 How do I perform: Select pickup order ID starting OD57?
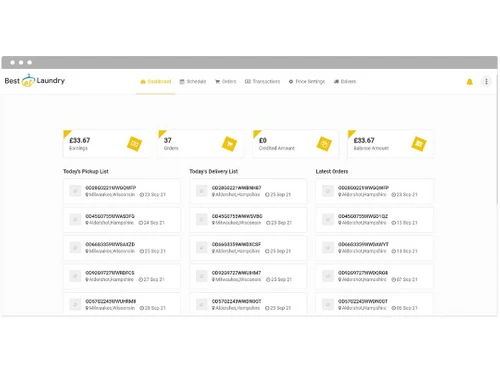111,301
